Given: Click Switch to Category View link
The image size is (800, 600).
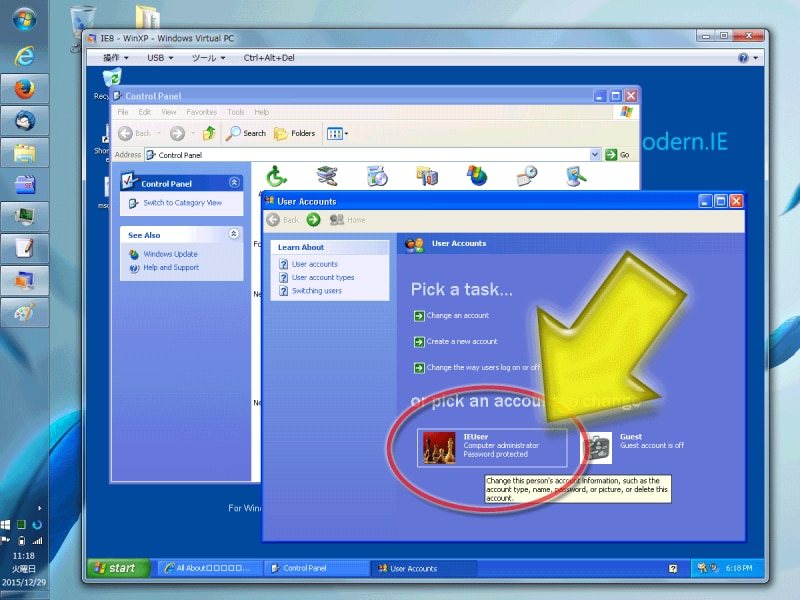Looking at the screenshot, I should click(x=182, y=203).
